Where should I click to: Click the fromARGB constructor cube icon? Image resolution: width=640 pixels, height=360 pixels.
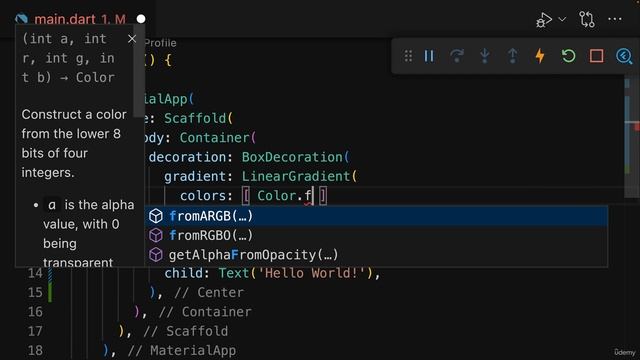pos(156,216)
